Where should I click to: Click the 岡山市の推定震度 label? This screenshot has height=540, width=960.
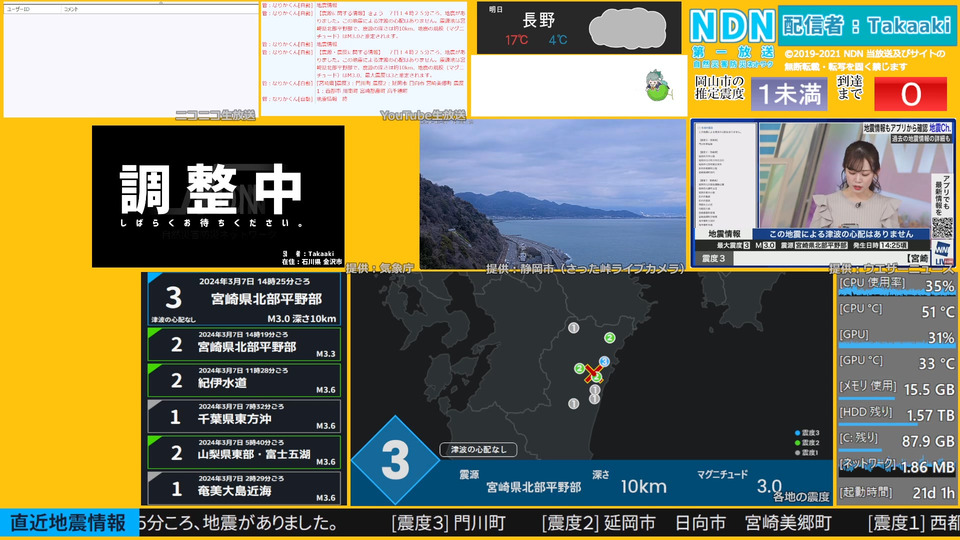click(x=719, y=88)
